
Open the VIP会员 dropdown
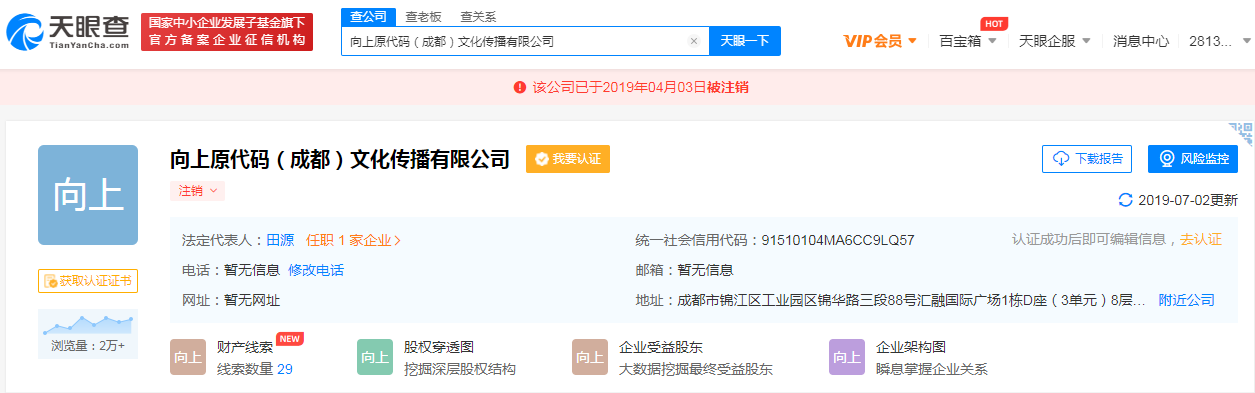(x=880, y=41)
